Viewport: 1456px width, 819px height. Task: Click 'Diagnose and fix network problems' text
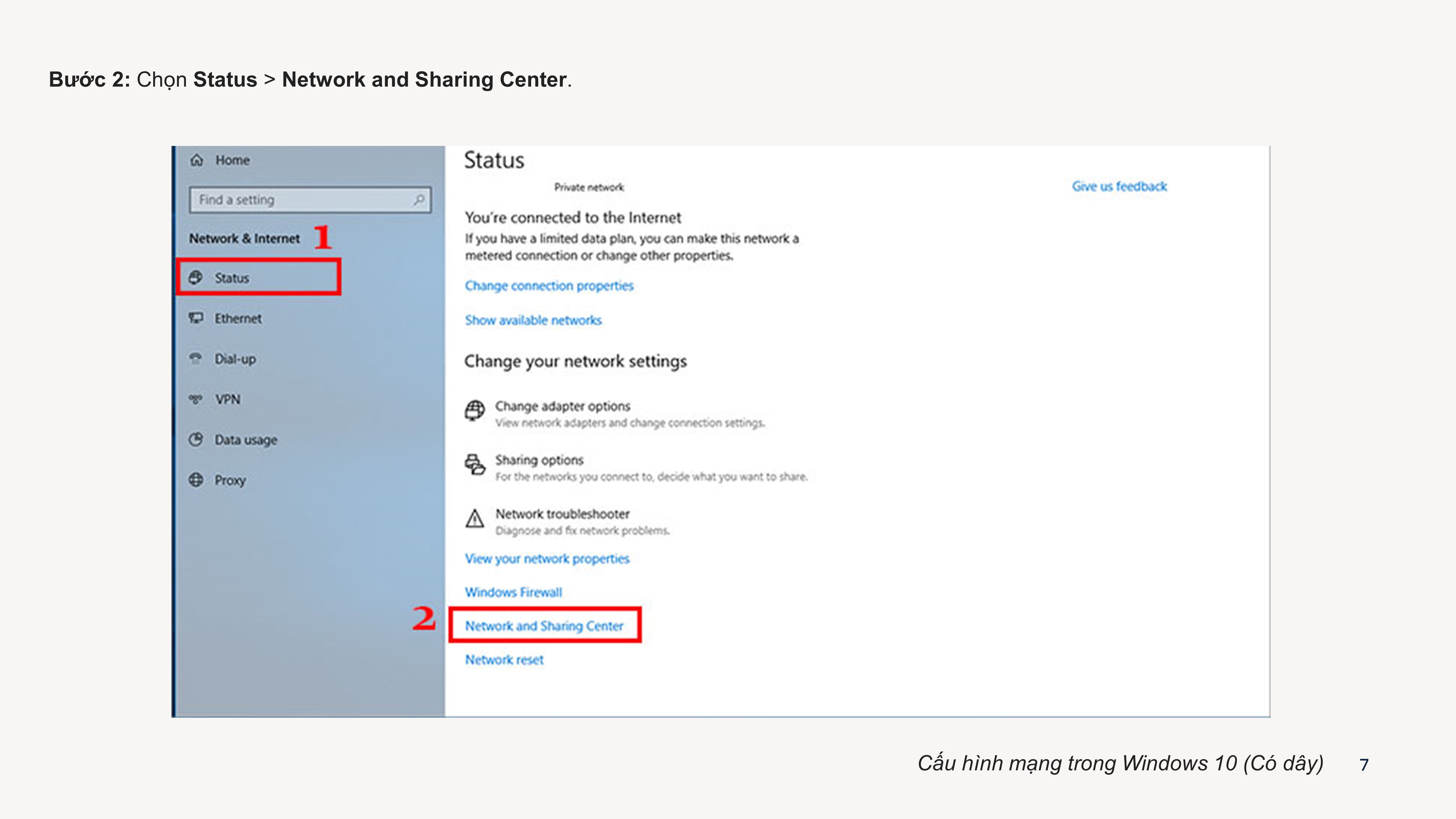(x=583, y=531)
